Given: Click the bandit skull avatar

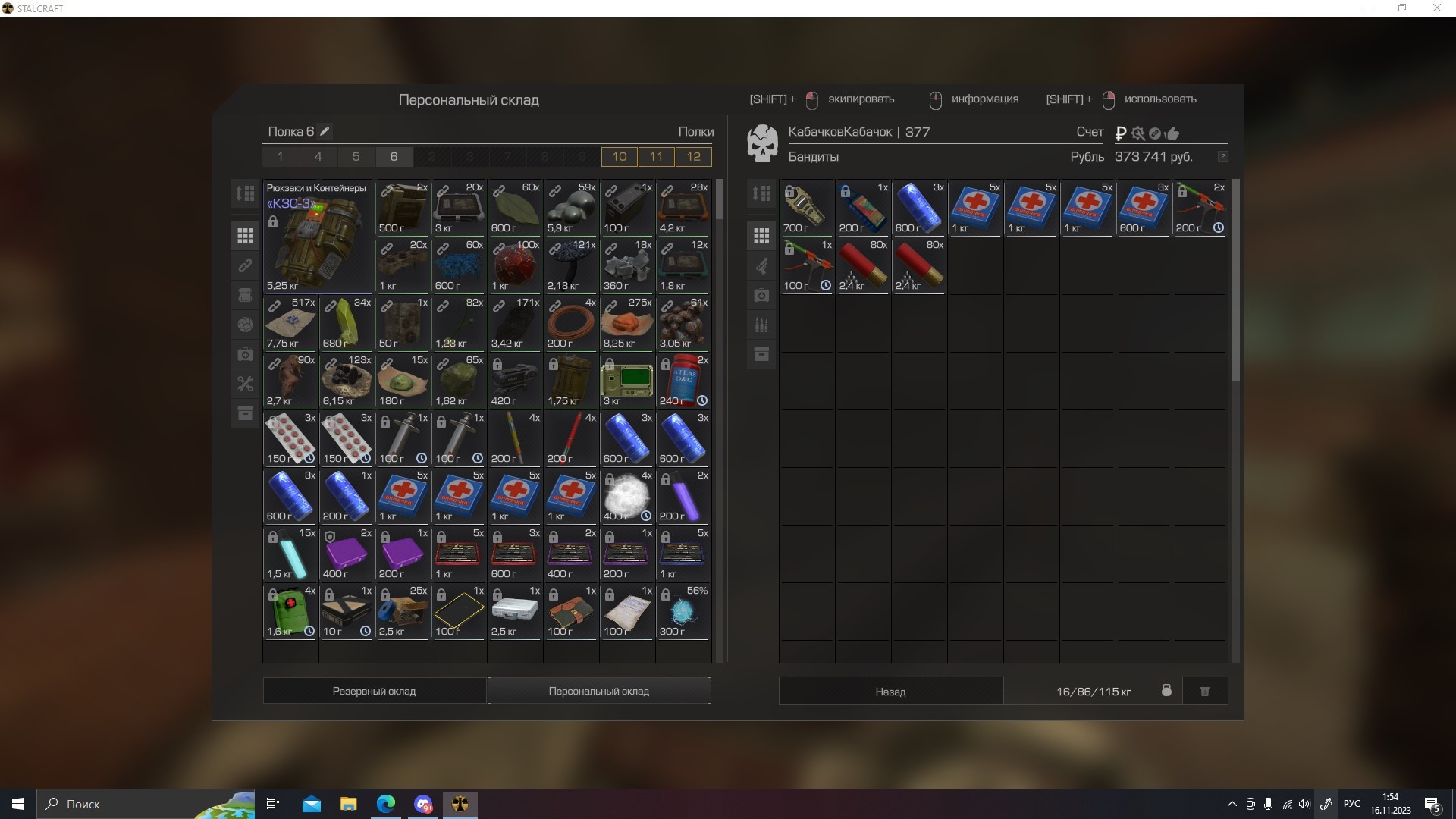Looking at the screenshot, I should click(x=762, y=143).
